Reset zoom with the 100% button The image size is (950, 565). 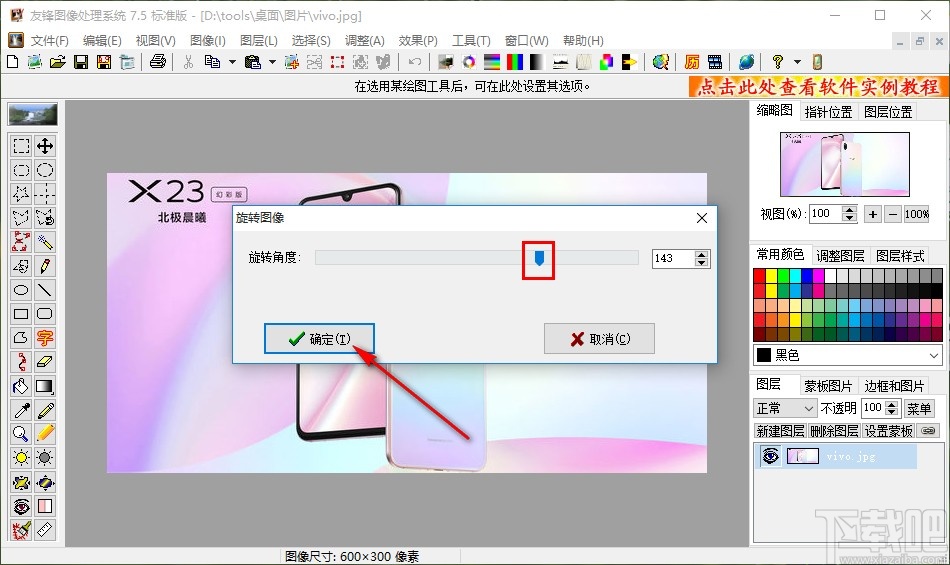(917, 214)
